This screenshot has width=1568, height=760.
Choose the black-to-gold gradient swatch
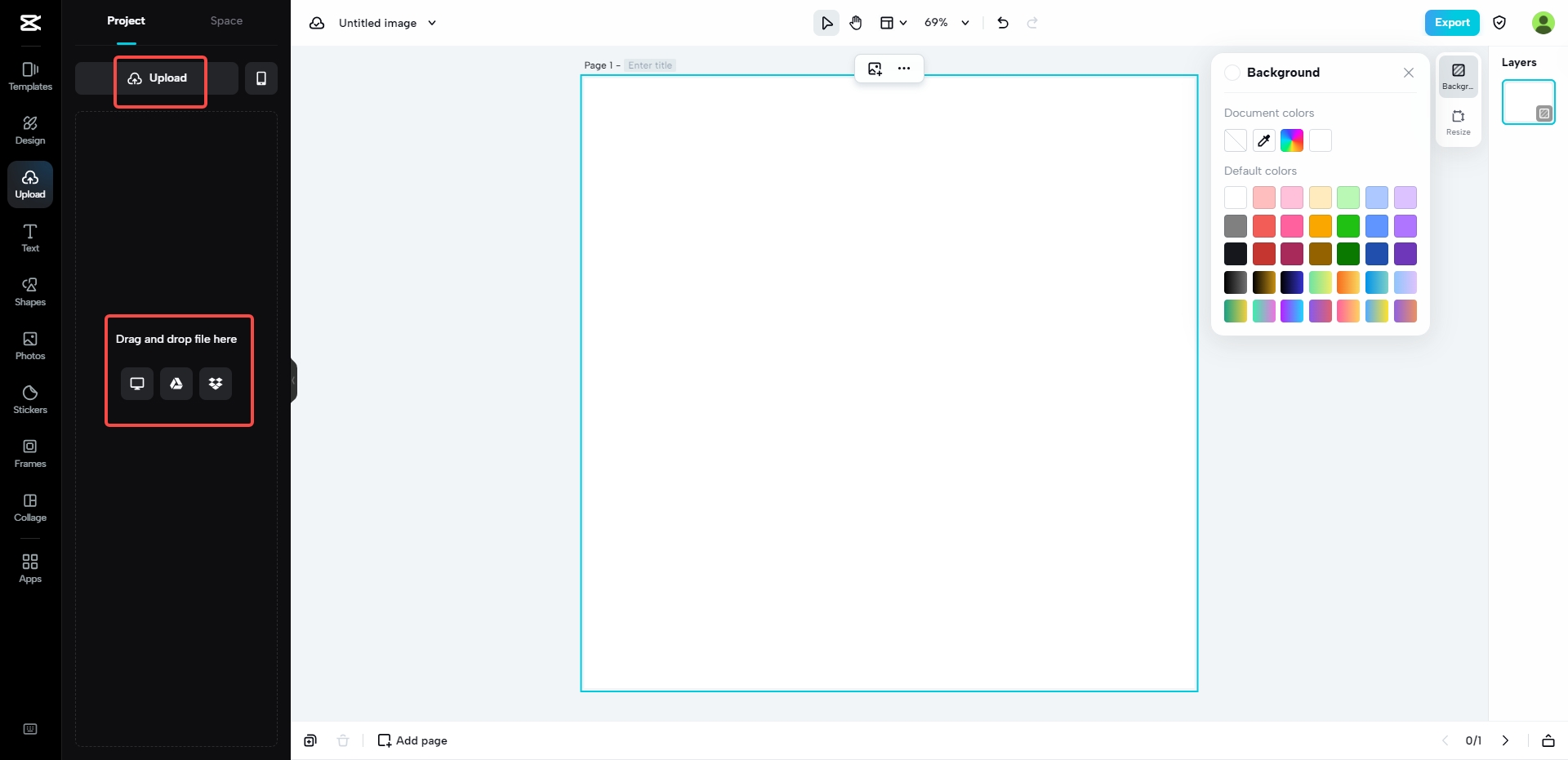(x=1264, y=282)
